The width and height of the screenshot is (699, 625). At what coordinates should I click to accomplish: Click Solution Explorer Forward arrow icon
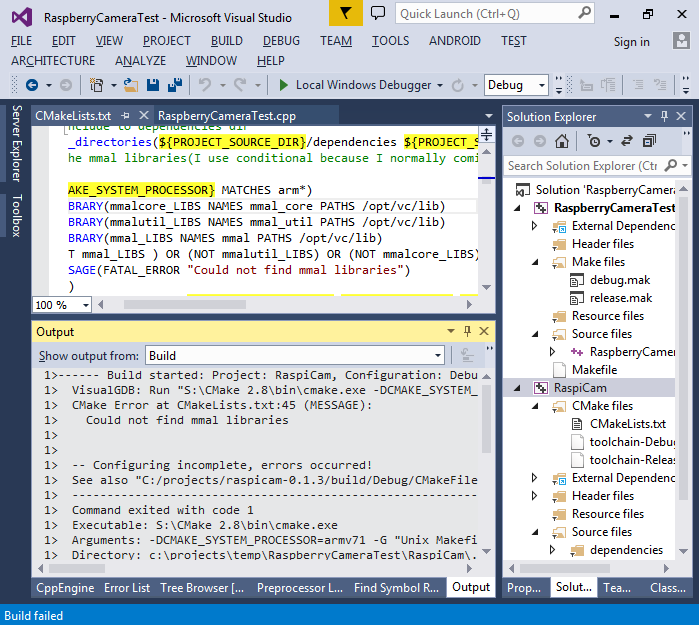[x=540, y=141]
